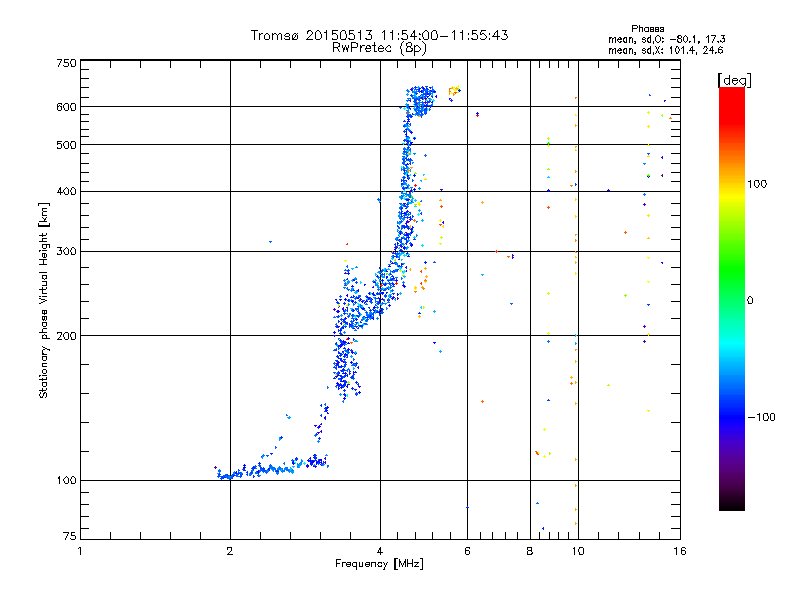
Task: Click the '10' frequency axis label
Action: (x=578, y=551)
